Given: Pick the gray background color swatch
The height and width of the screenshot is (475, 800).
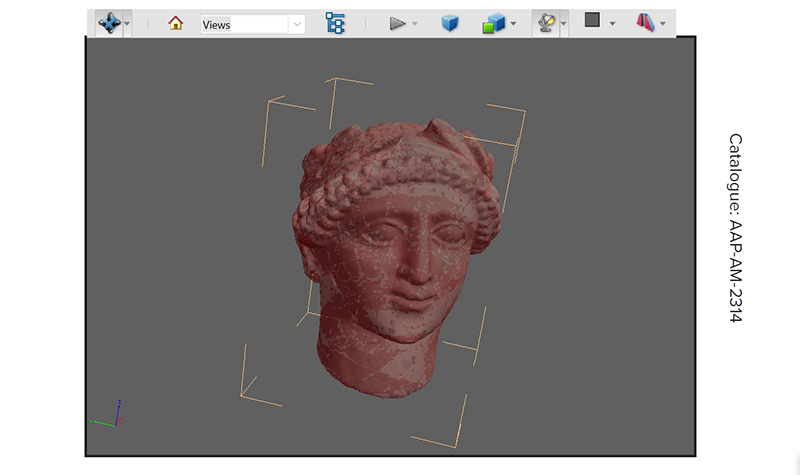Looking at the screenshot, I should (x=592, y=20).
